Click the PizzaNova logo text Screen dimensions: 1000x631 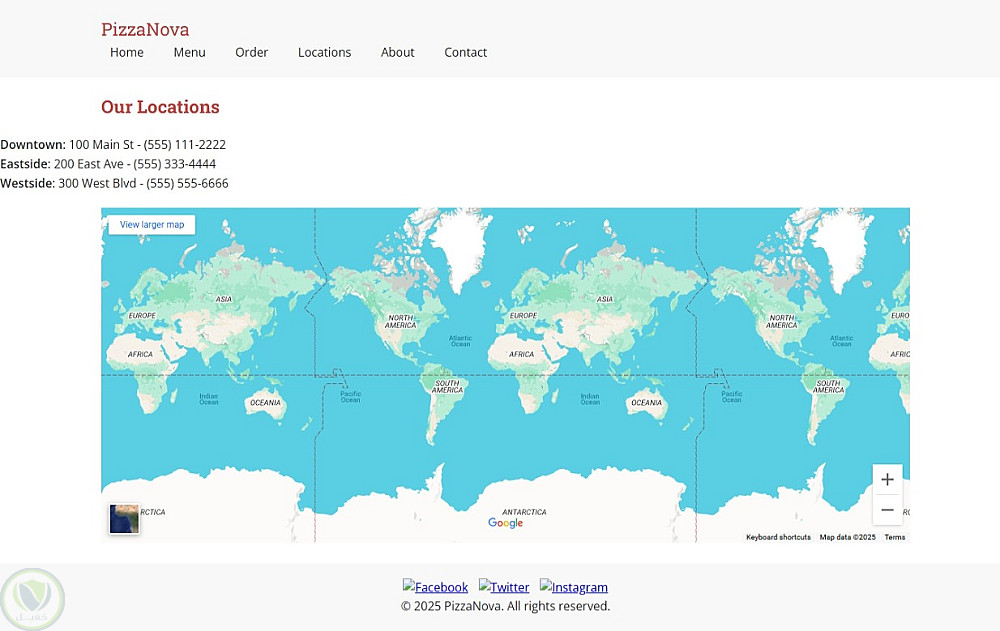click(x=145, y=29)
